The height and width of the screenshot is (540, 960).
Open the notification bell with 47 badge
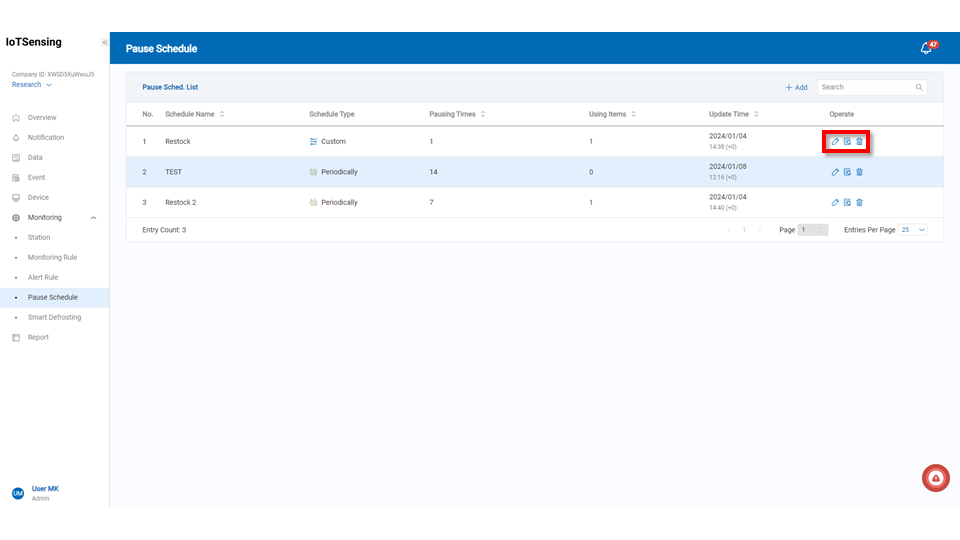(x=926, y=48)
